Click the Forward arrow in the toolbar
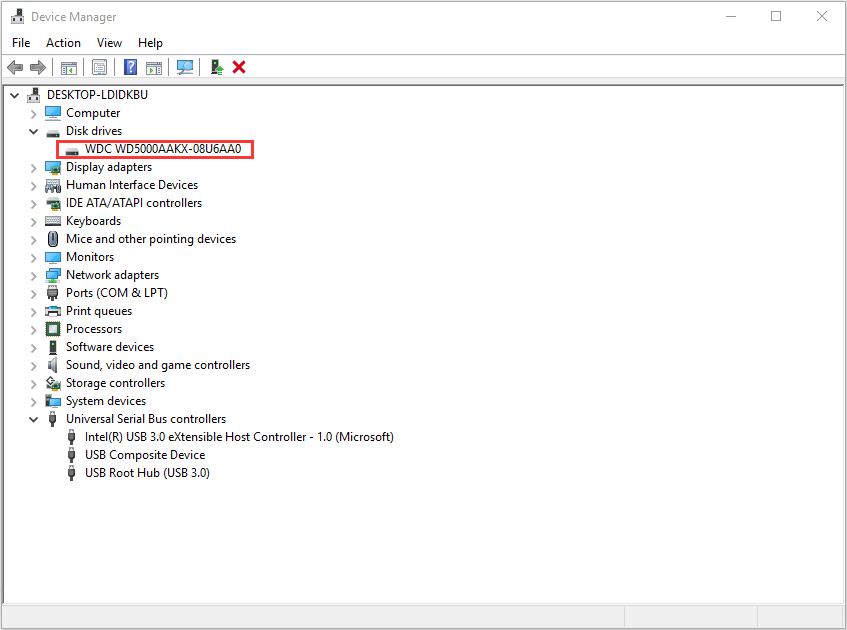 click(38, 67)
